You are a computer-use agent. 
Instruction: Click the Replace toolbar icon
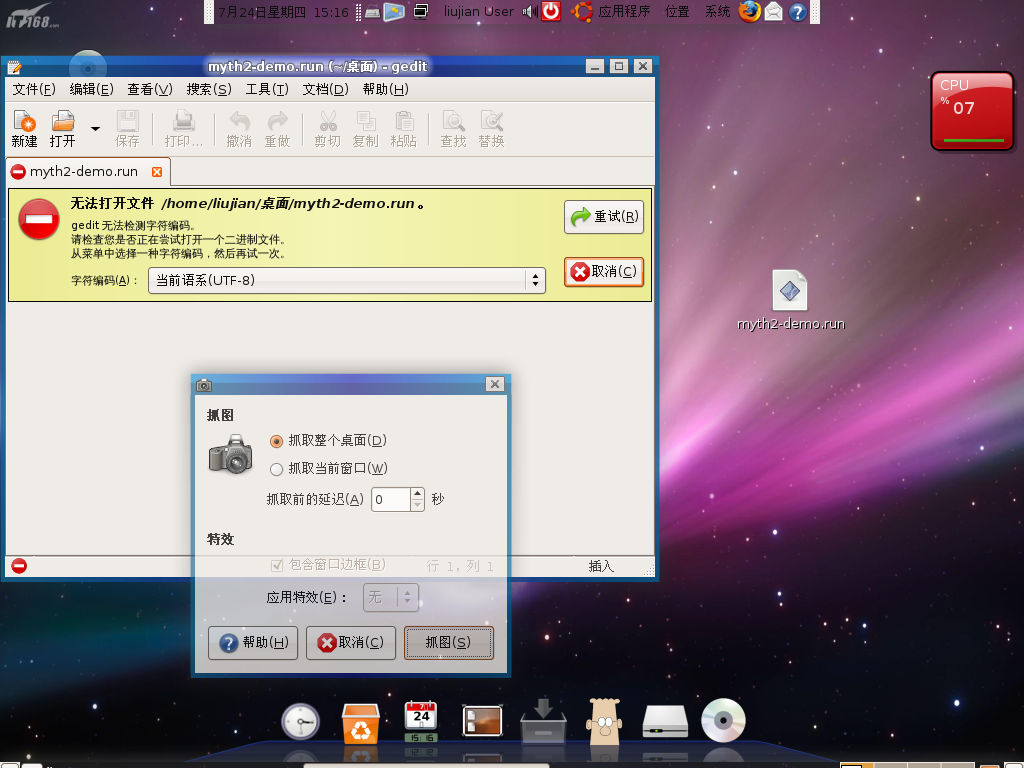[491, 129]
